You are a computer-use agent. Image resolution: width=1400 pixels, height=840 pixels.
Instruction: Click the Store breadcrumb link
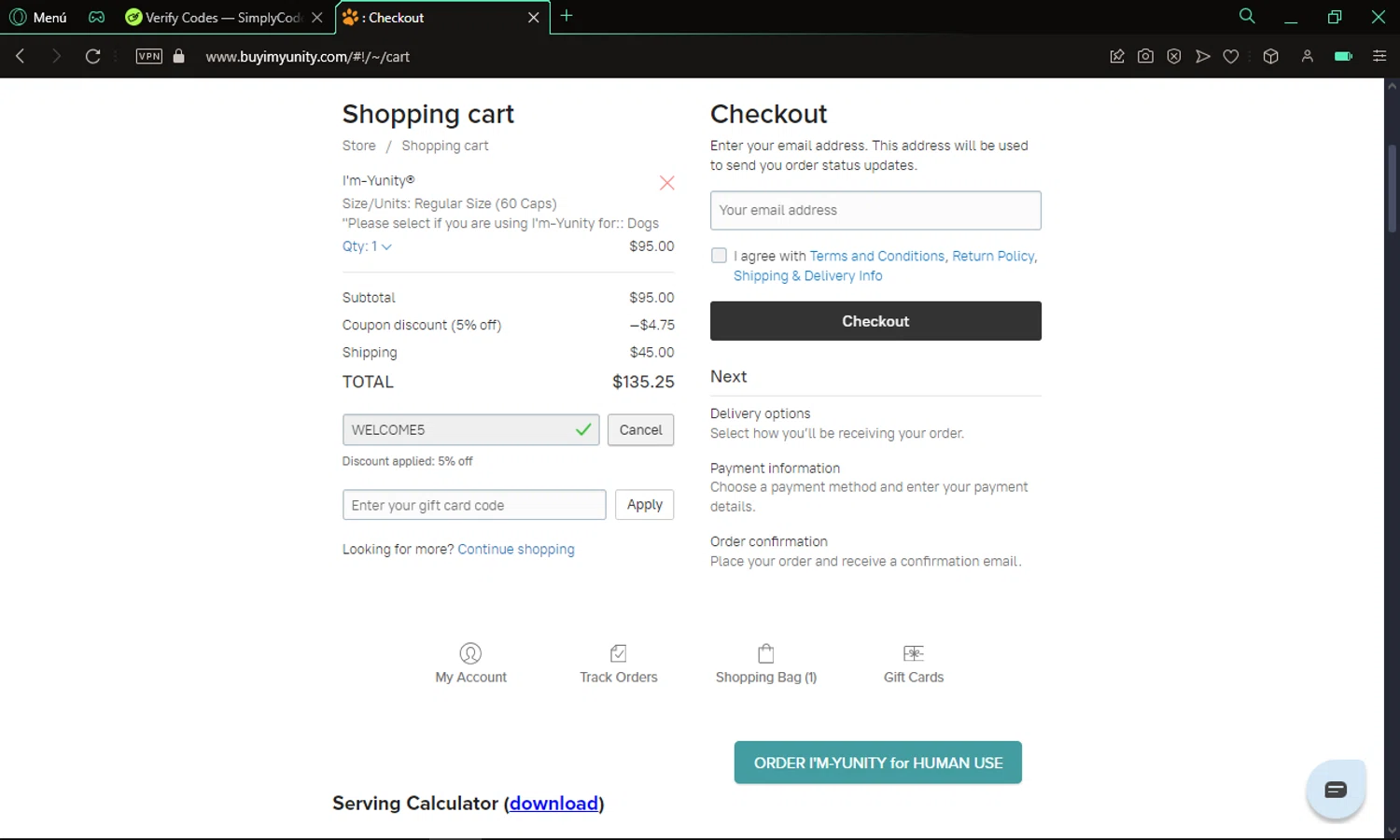coord(358,146)
